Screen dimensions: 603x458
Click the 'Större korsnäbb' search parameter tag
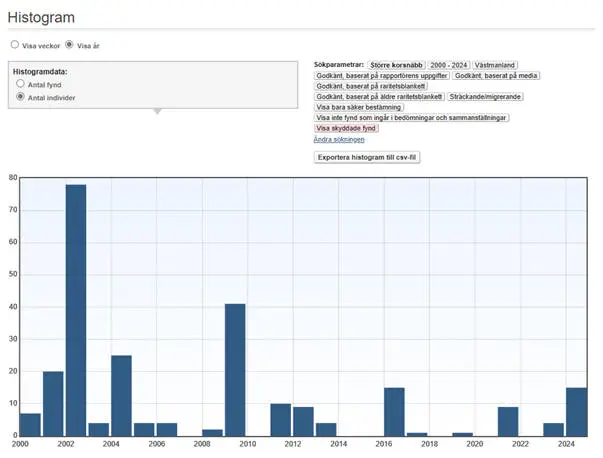click(x=396, y=64)
